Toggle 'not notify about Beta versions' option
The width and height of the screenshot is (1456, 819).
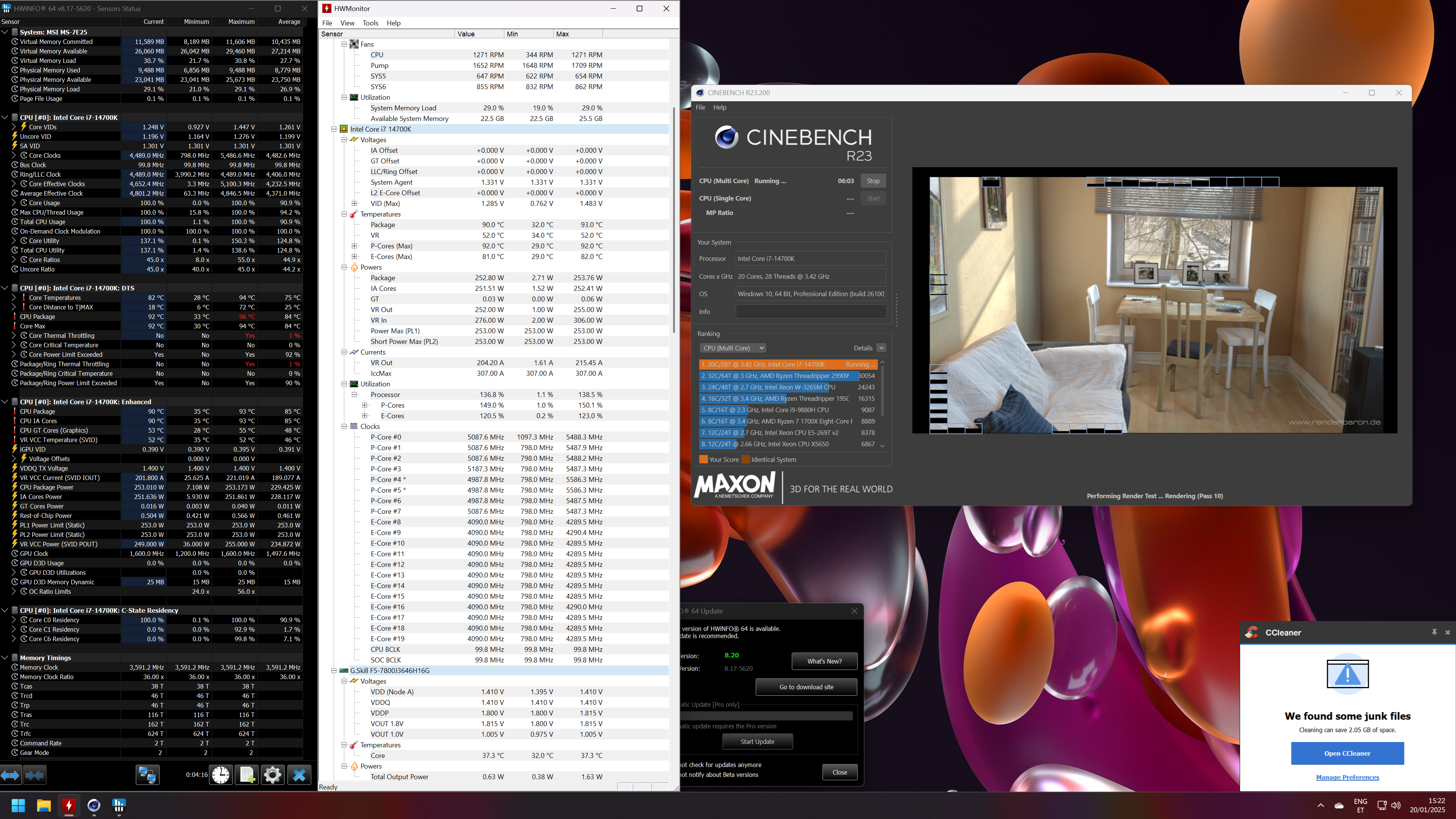pyautogui.click(x=719, y=775)
